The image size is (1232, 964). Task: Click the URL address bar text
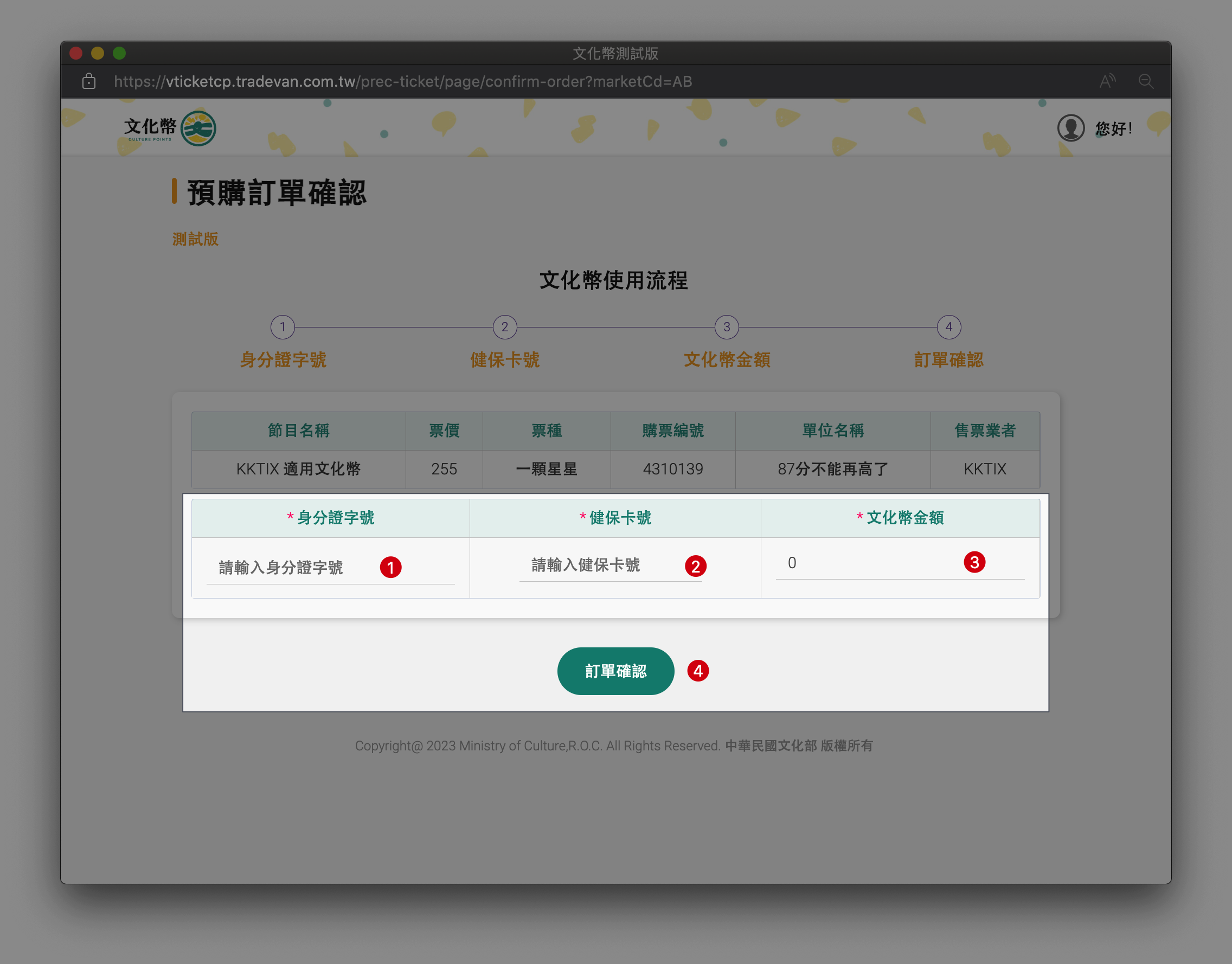coord(403,81)
